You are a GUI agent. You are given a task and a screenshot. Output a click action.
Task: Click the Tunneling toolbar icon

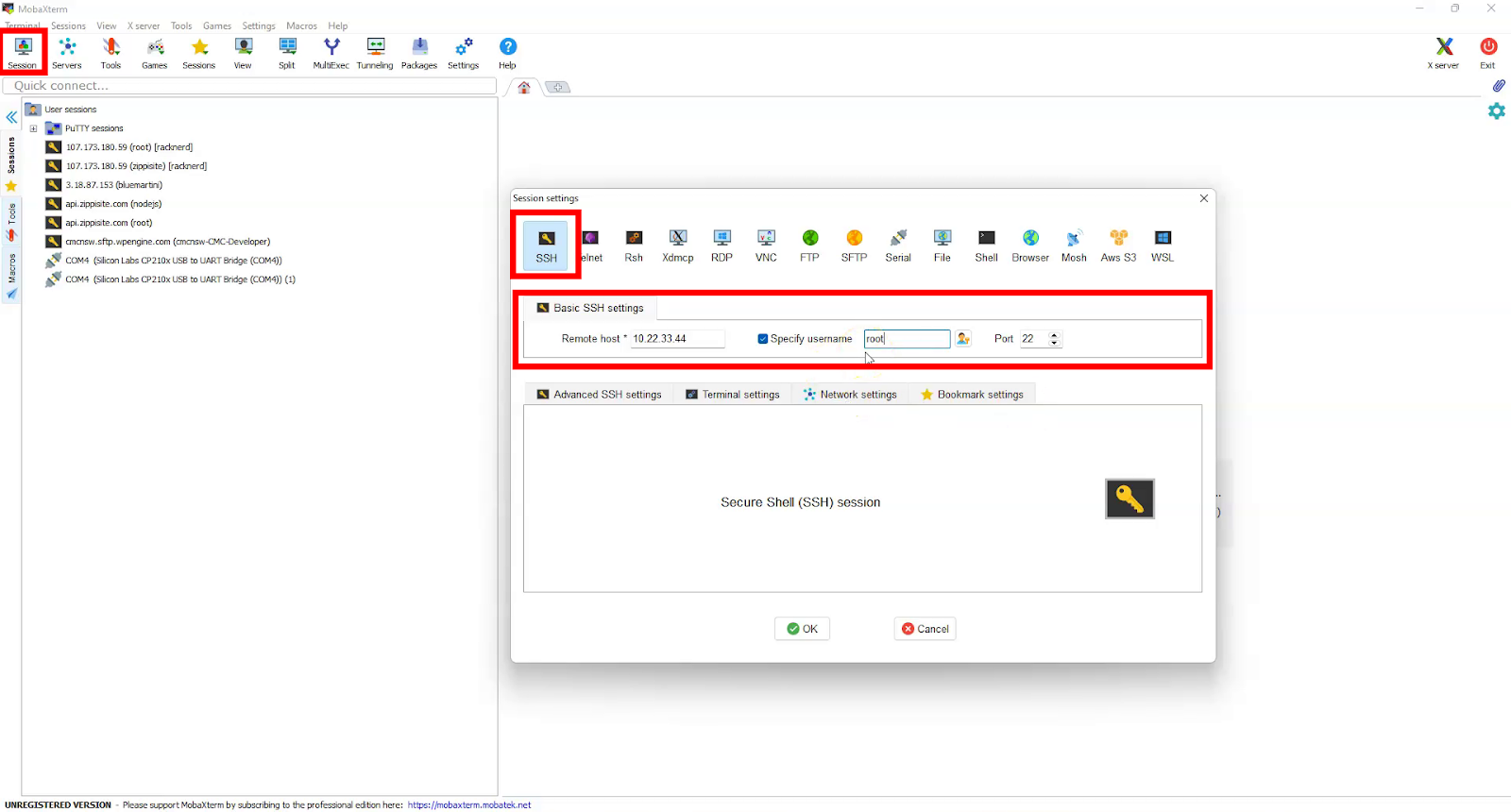pos(375,53)
